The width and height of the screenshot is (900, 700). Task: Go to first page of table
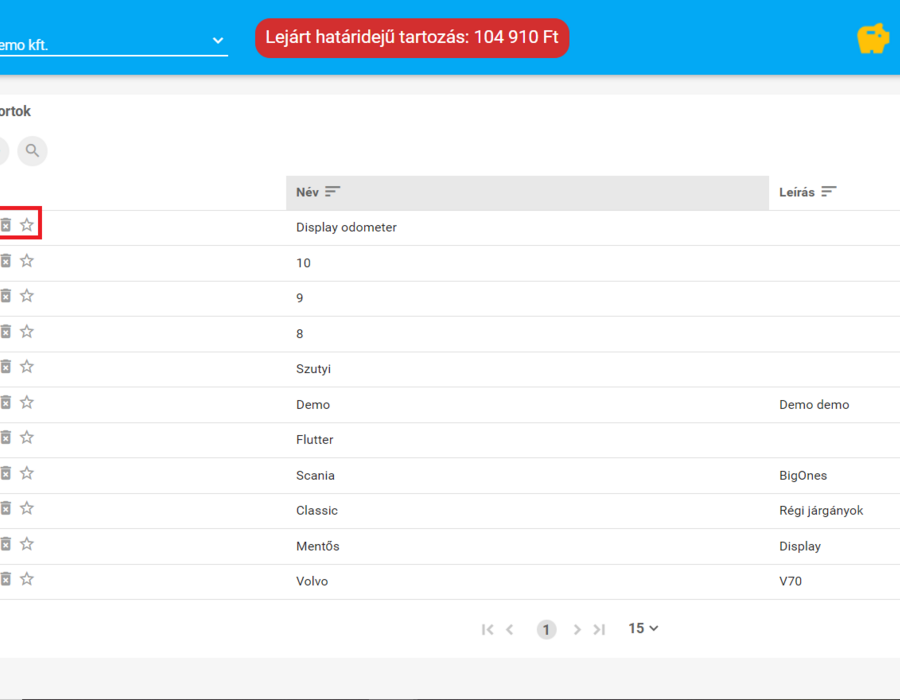click(487, 629)
